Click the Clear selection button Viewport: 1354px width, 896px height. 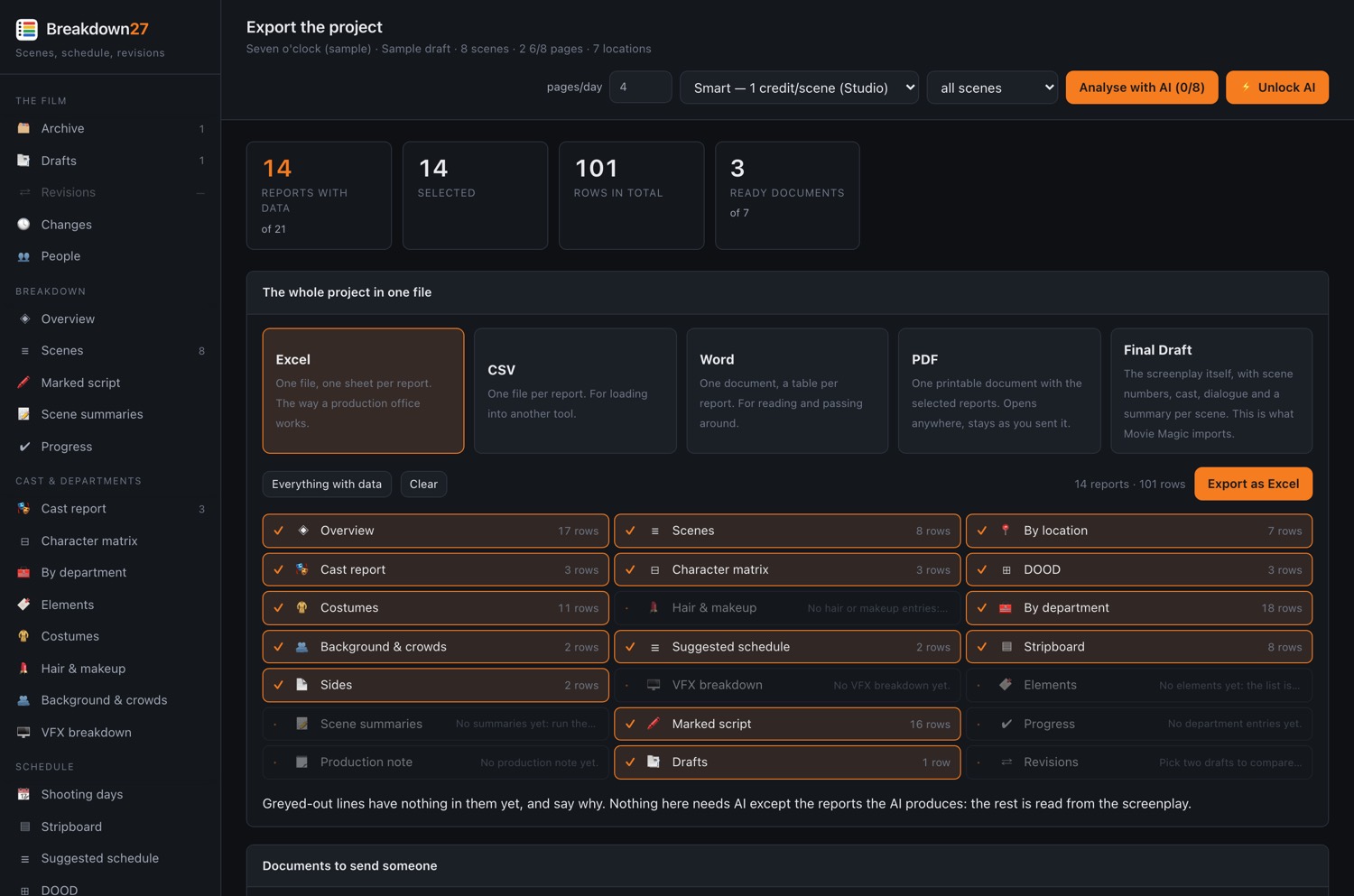pyautogui.click(x=423, y=484)
